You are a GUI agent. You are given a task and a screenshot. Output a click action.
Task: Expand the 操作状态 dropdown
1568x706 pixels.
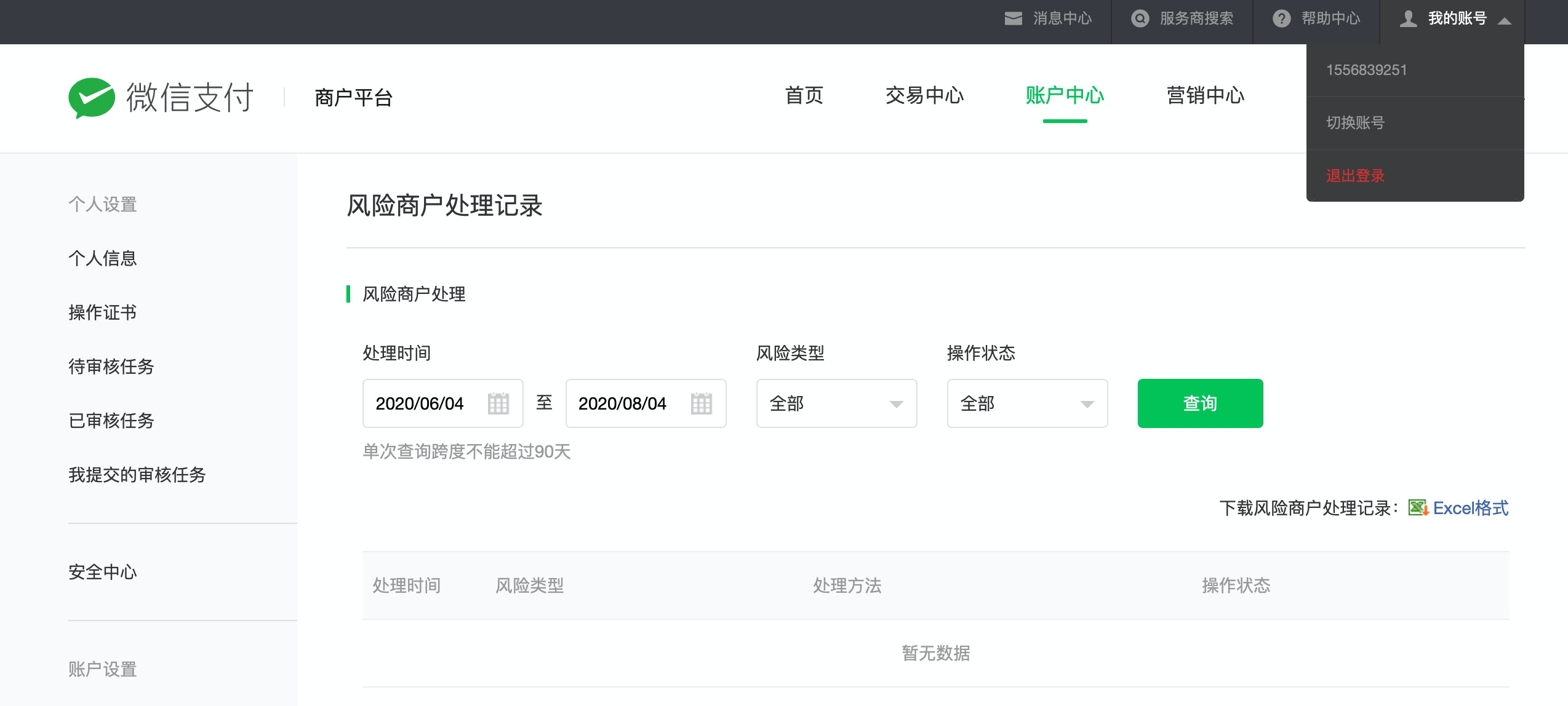point(1087,403)
